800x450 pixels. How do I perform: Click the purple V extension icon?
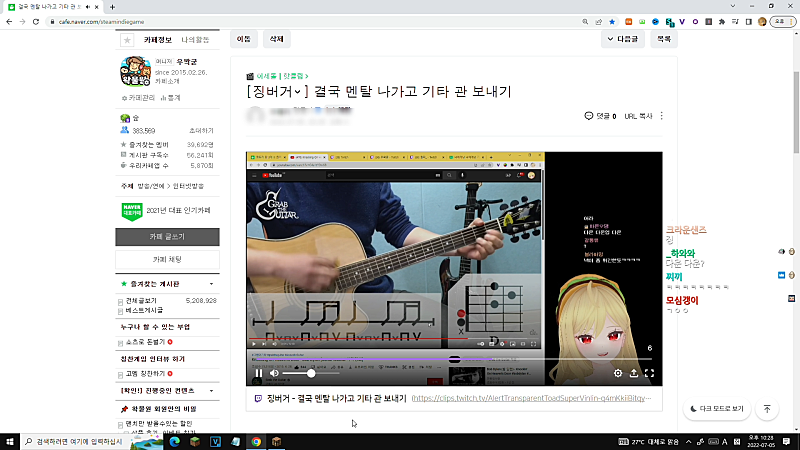[682, 22]
